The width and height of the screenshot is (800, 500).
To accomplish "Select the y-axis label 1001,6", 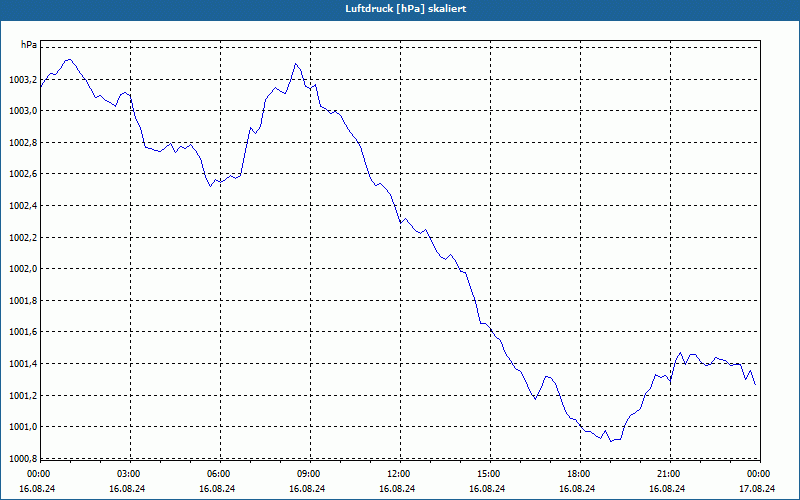I will pos(23,332).
